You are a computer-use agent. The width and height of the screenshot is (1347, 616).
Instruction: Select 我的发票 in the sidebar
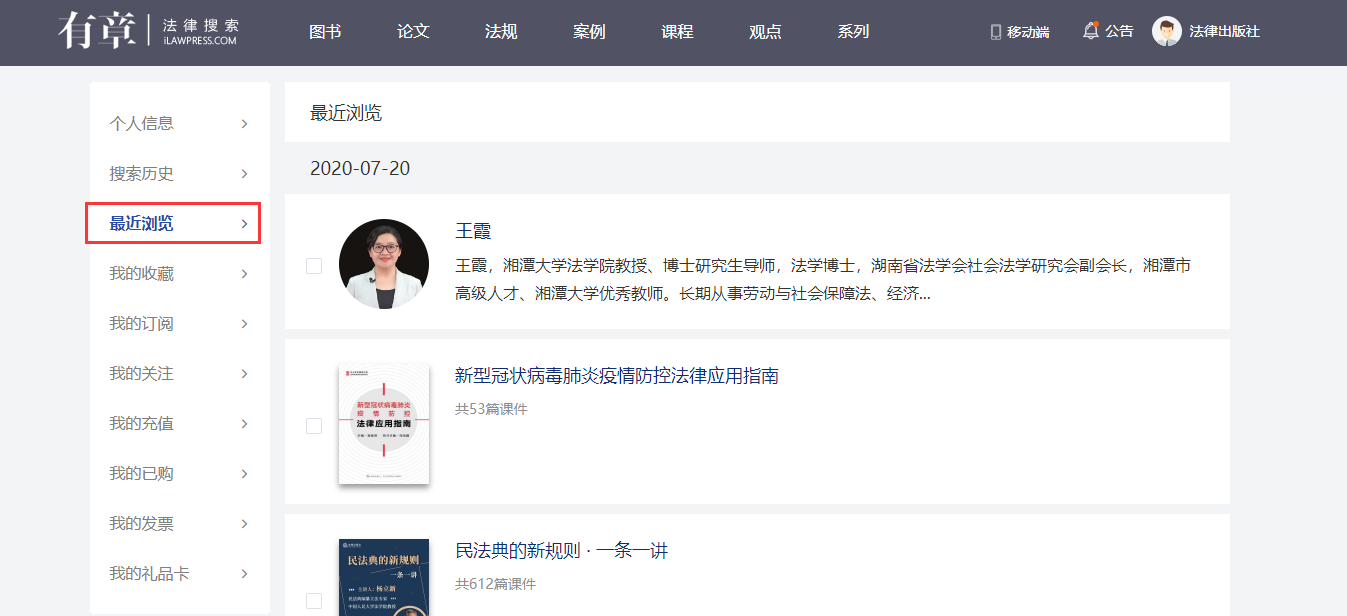click(141, 524)
